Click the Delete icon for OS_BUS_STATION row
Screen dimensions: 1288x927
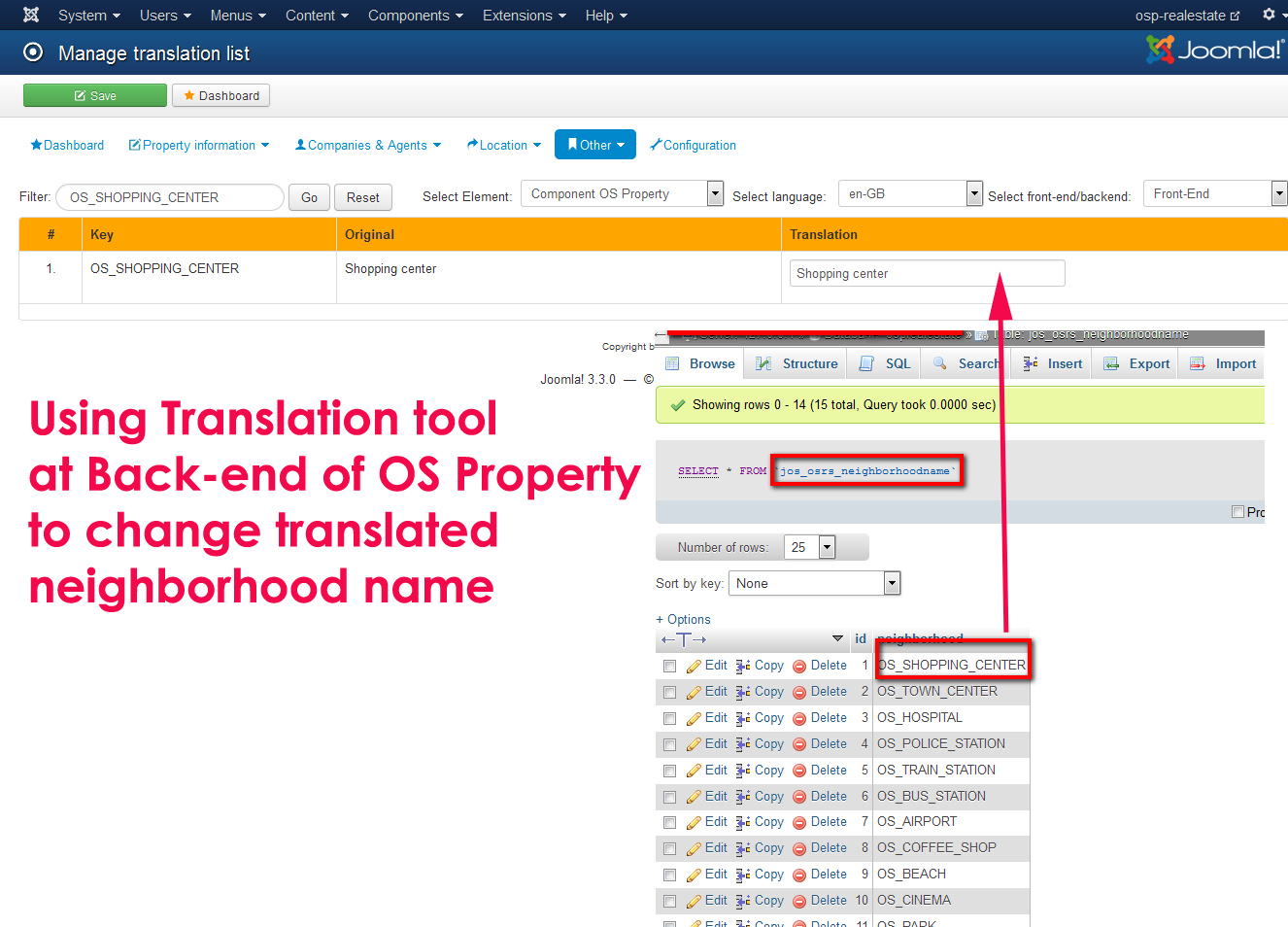799,797
